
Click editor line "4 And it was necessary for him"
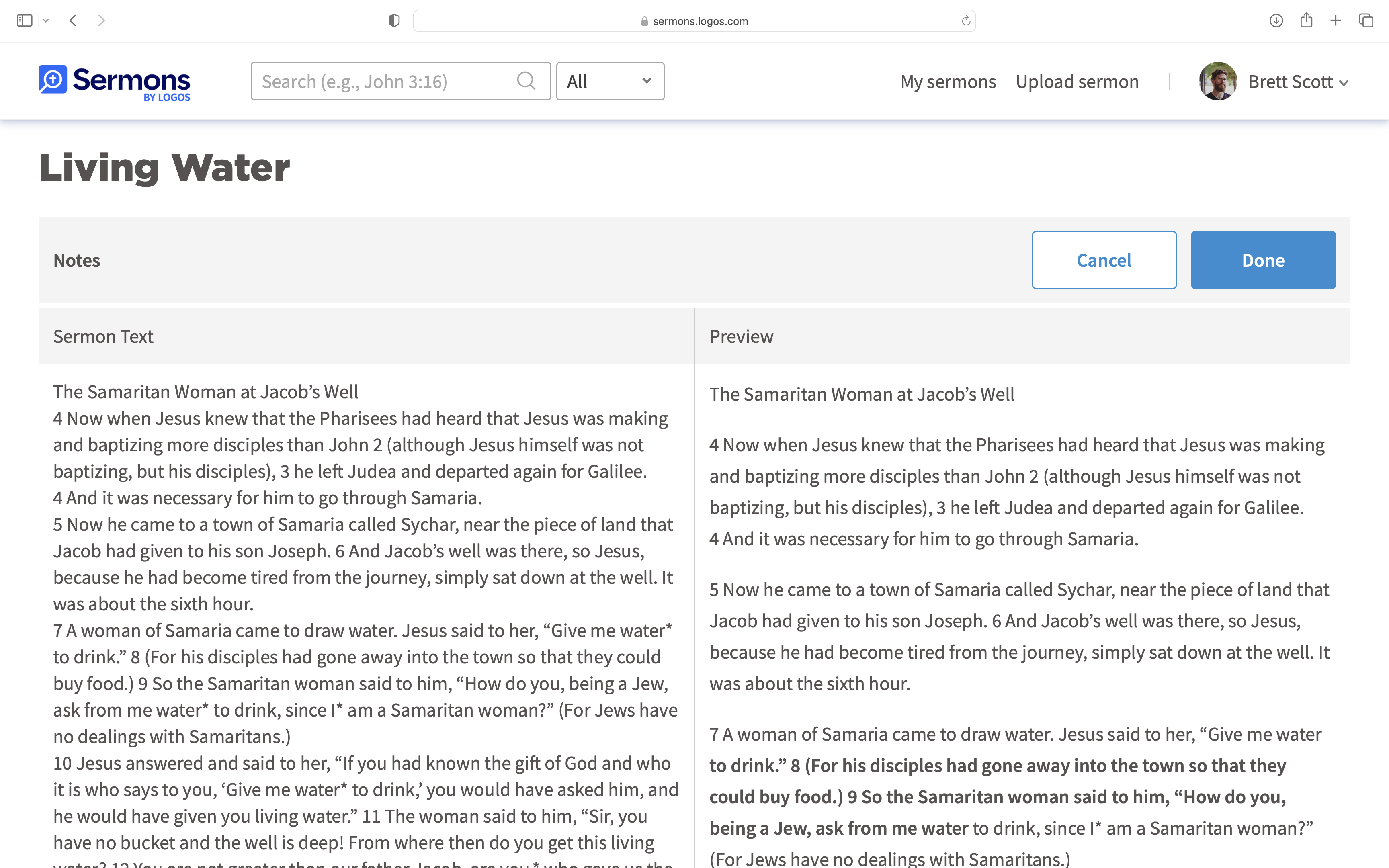[x=267, y=498]
